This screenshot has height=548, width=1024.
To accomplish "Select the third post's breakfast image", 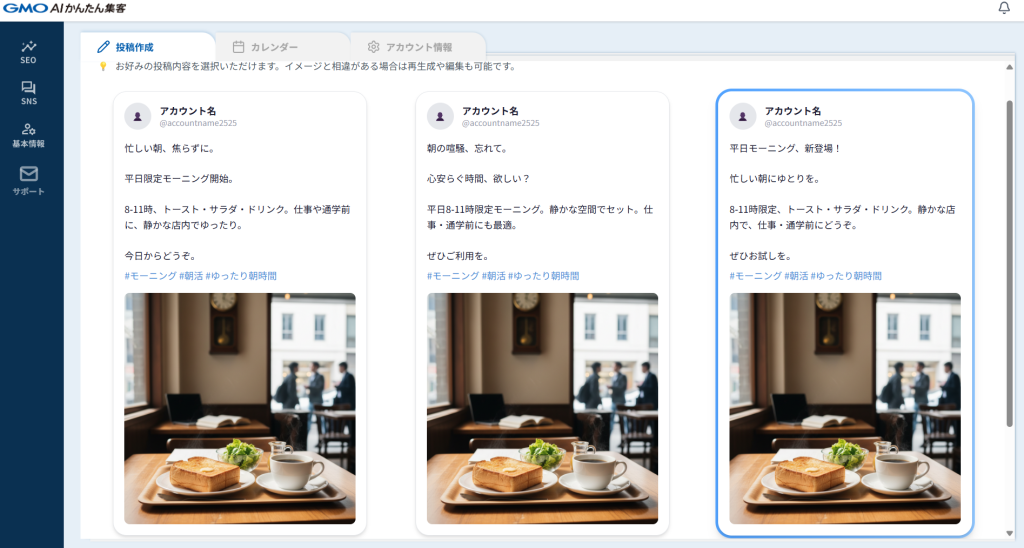I will 844,408.
